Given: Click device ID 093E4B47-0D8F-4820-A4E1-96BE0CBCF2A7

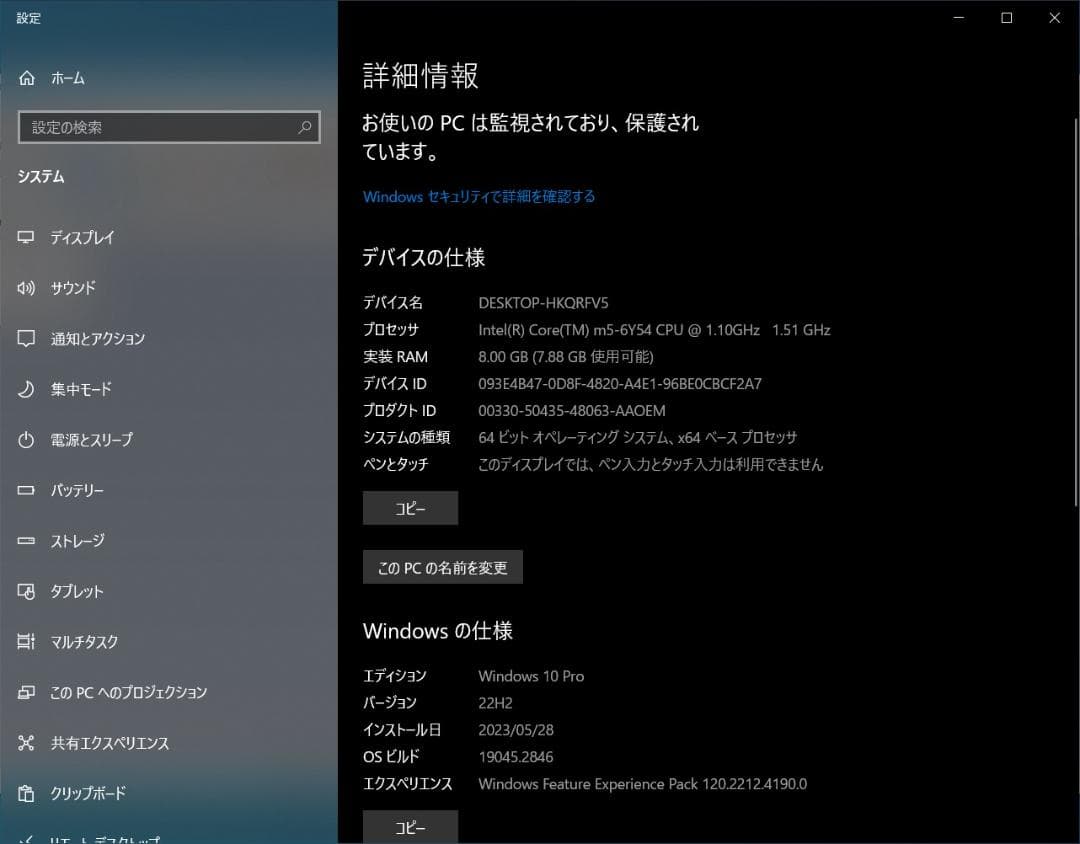Looking at the screenshot, I should pyautogui.click(x=620, y=384).
